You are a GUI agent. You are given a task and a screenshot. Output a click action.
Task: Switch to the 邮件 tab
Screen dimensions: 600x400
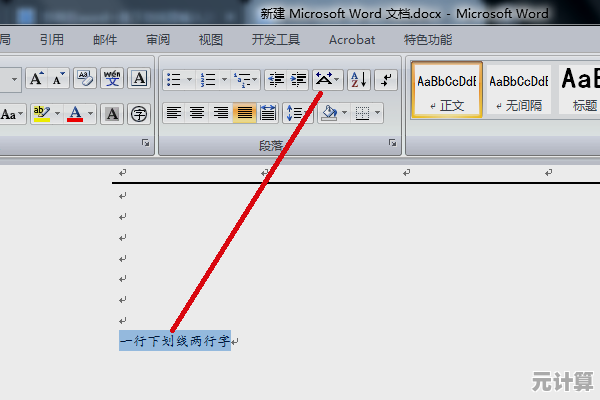(105, 40)
